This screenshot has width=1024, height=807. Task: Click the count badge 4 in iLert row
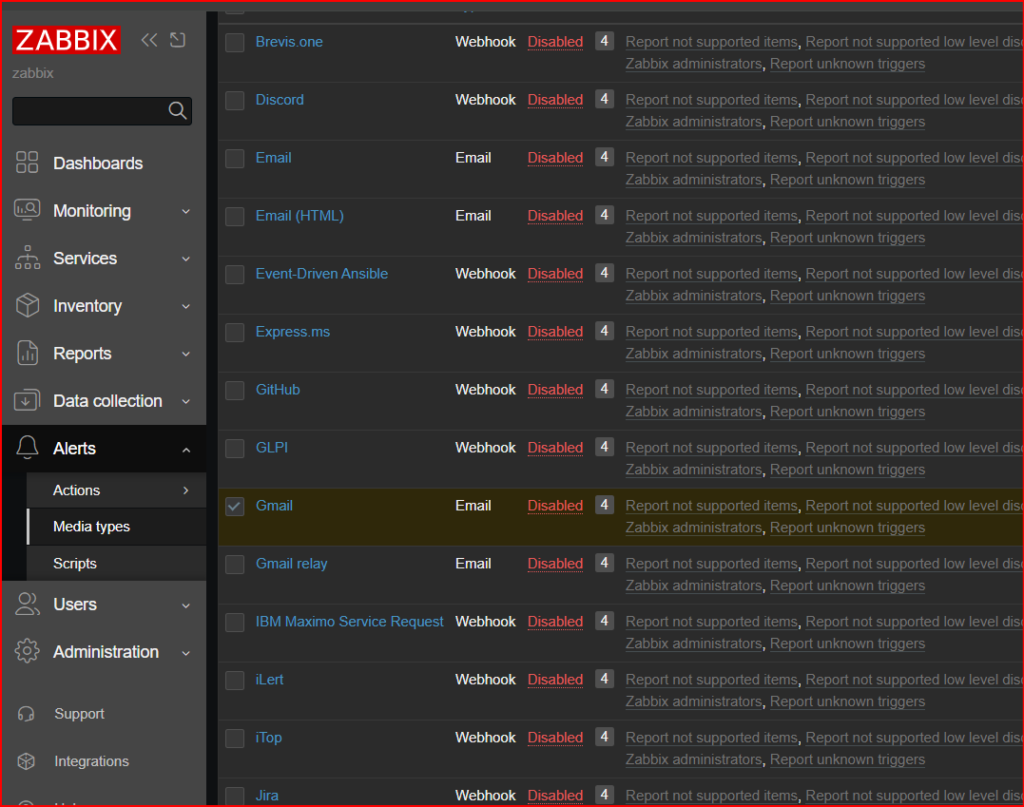point(604,679)
